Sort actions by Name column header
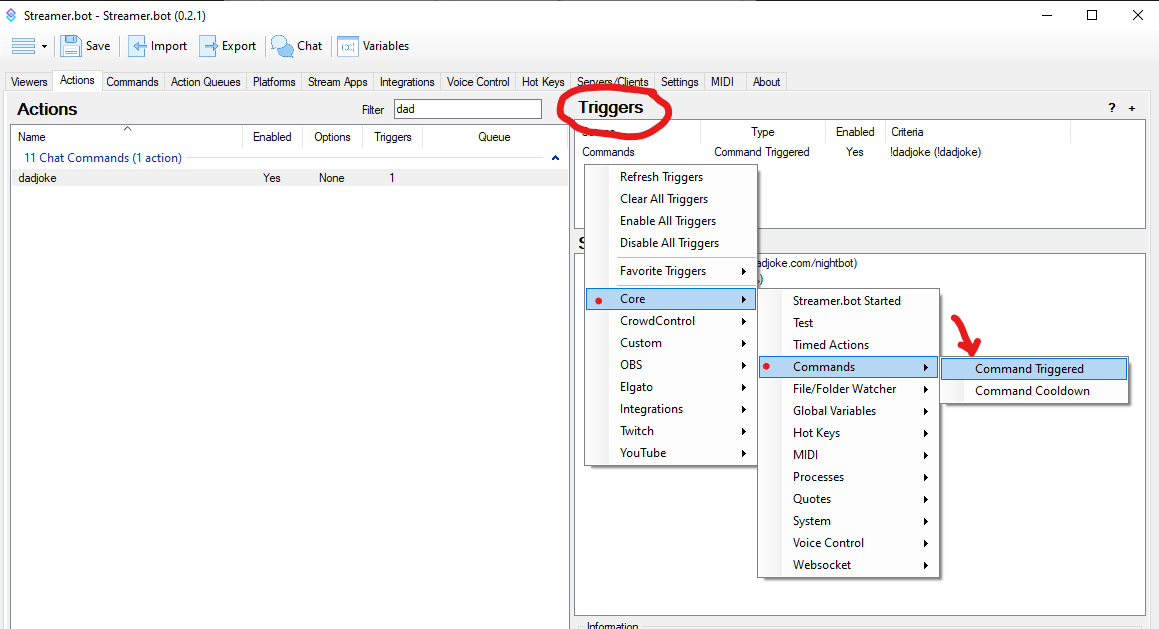Image resolution: width=1159 pixels, height=629 pixels. point(126,137)
